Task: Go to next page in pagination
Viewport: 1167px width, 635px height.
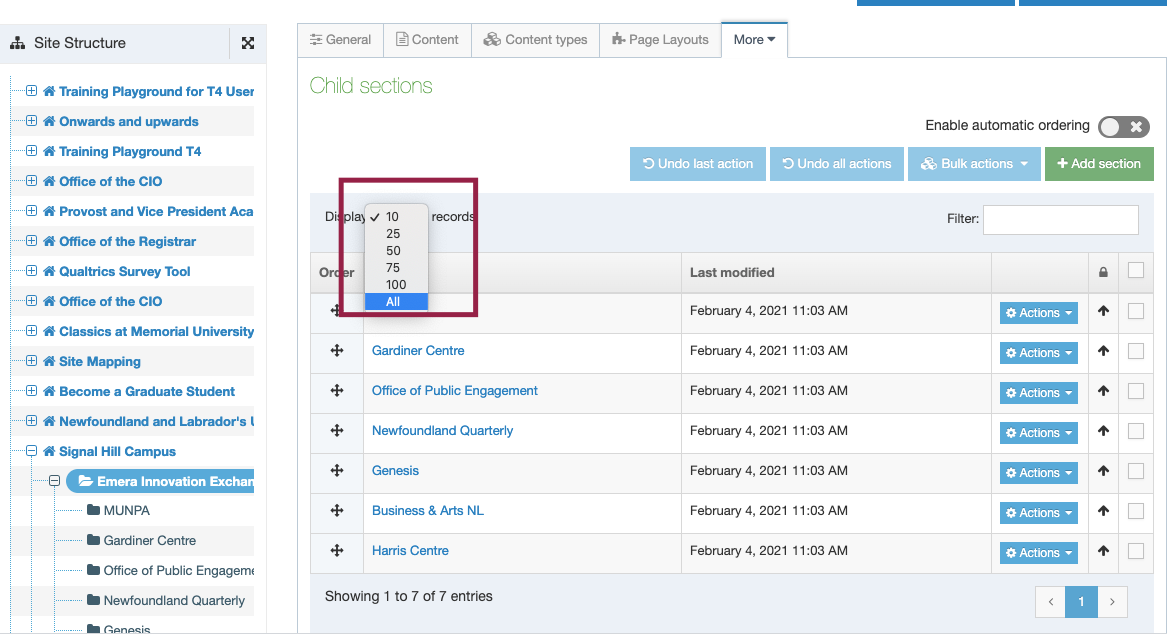Action: (1113, 602)
